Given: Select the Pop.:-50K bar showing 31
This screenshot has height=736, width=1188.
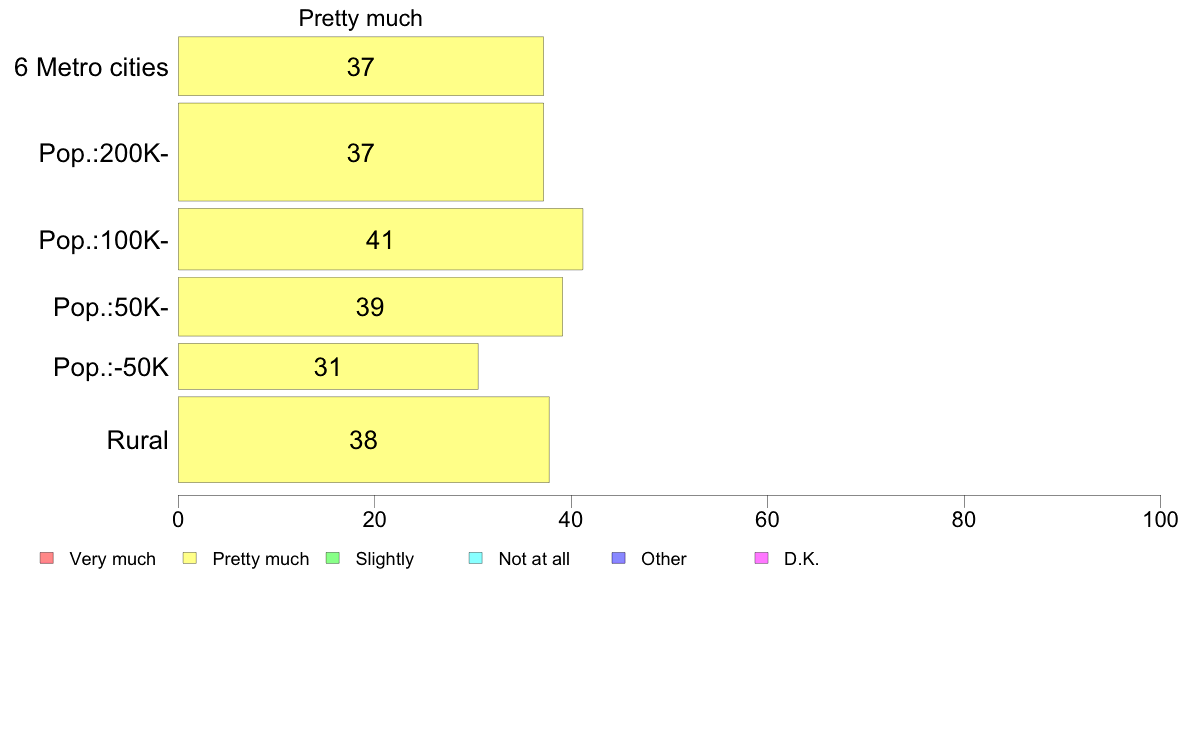Looking at the screenshot, I should (x=328, y=367).
